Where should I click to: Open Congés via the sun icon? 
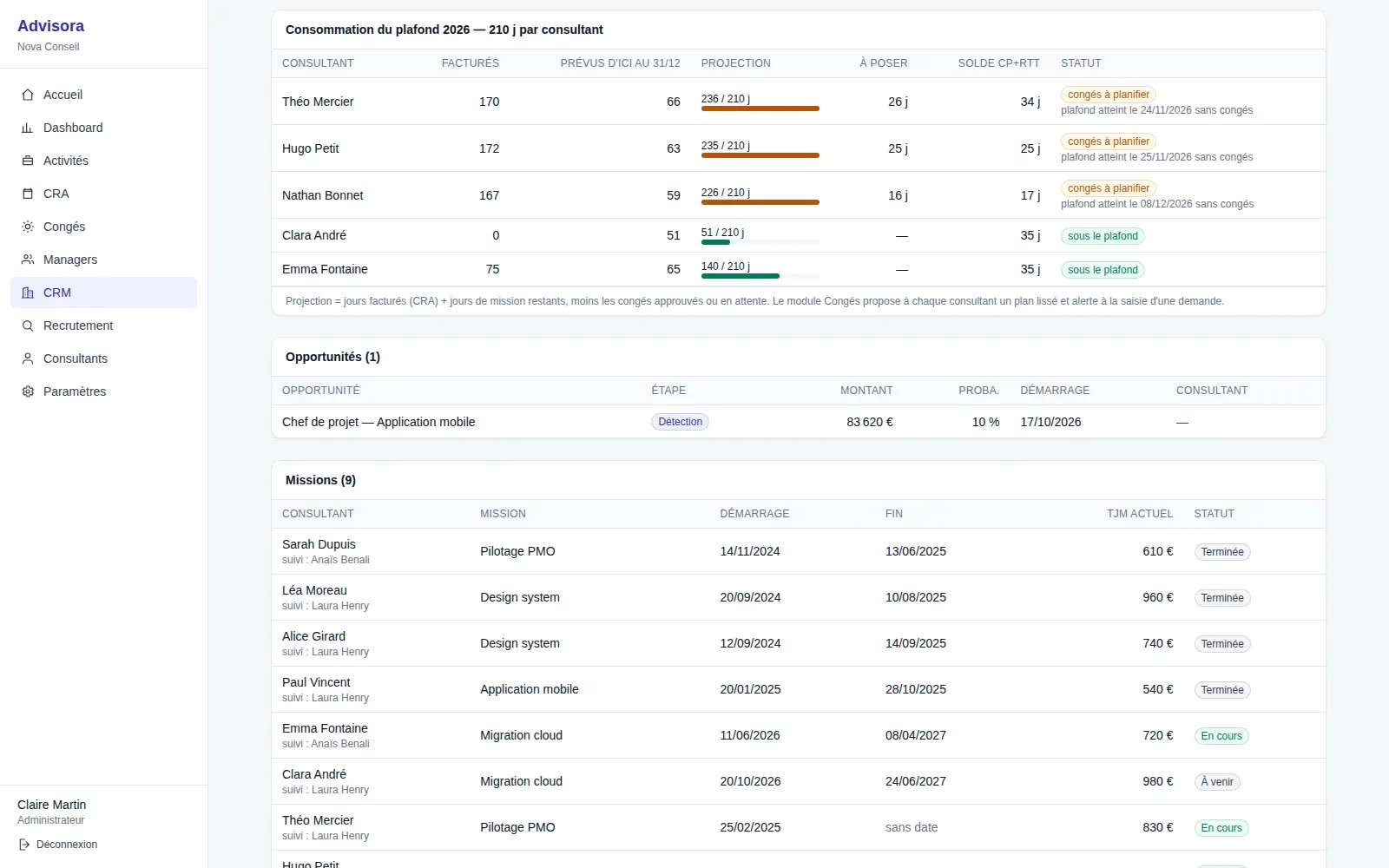(28, 227)
